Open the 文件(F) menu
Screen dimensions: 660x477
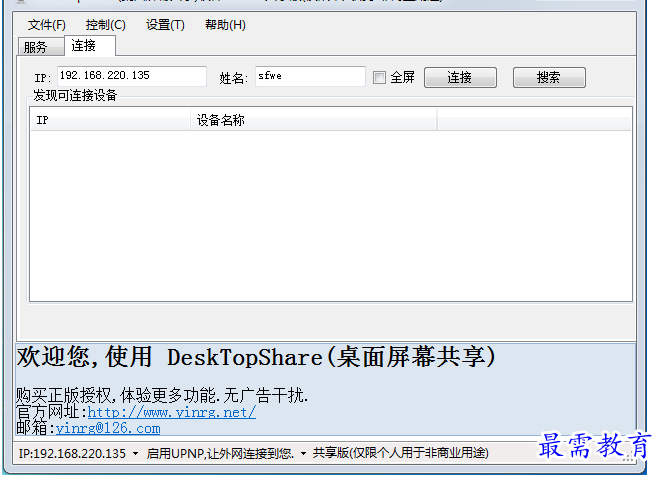point(47,25)
